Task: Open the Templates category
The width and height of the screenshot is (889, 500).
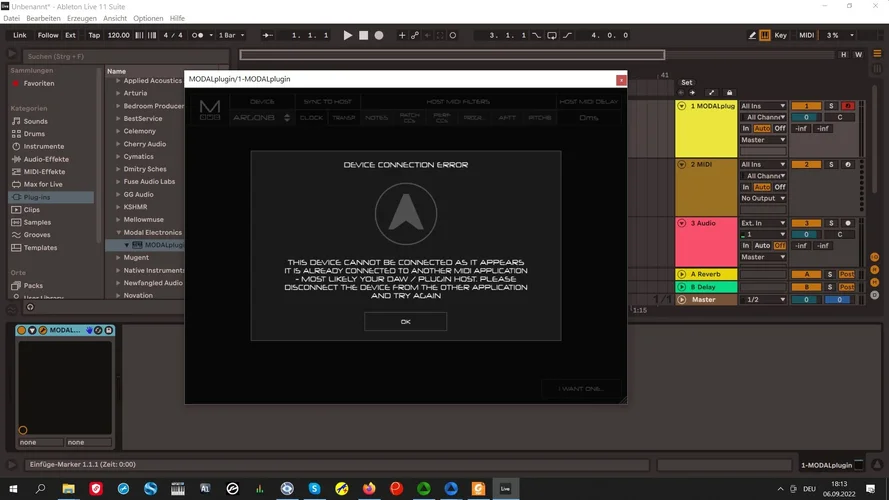Action: click(x=40, y=248)
